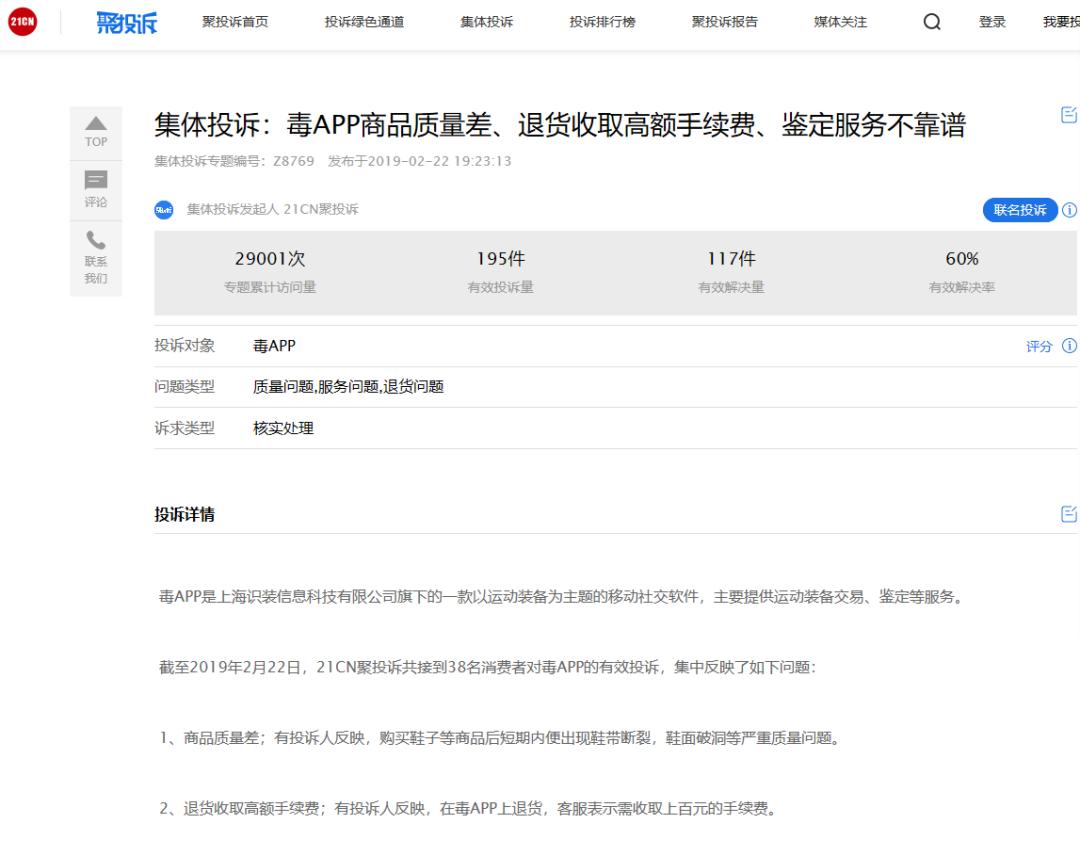Click the info icon next to 评分
The width and height of the screenshot is (1080, 856).
click(x=1069, y=345)
